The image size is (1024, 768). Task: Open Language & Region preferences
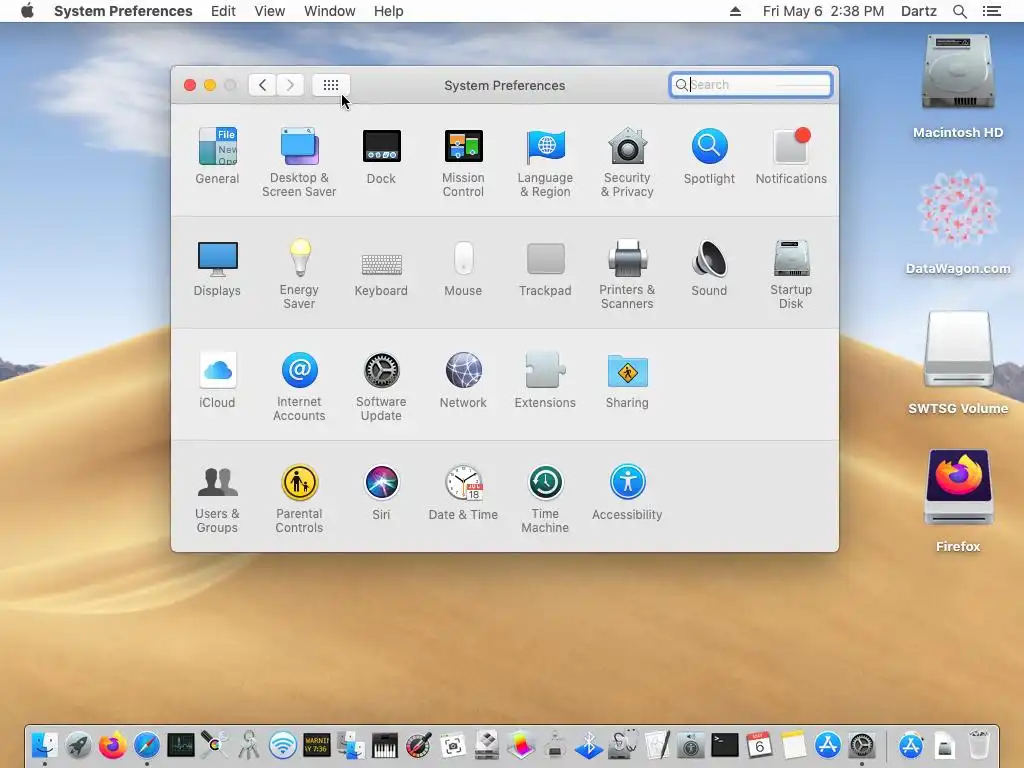pyautogui.click(x=545, y=163)
